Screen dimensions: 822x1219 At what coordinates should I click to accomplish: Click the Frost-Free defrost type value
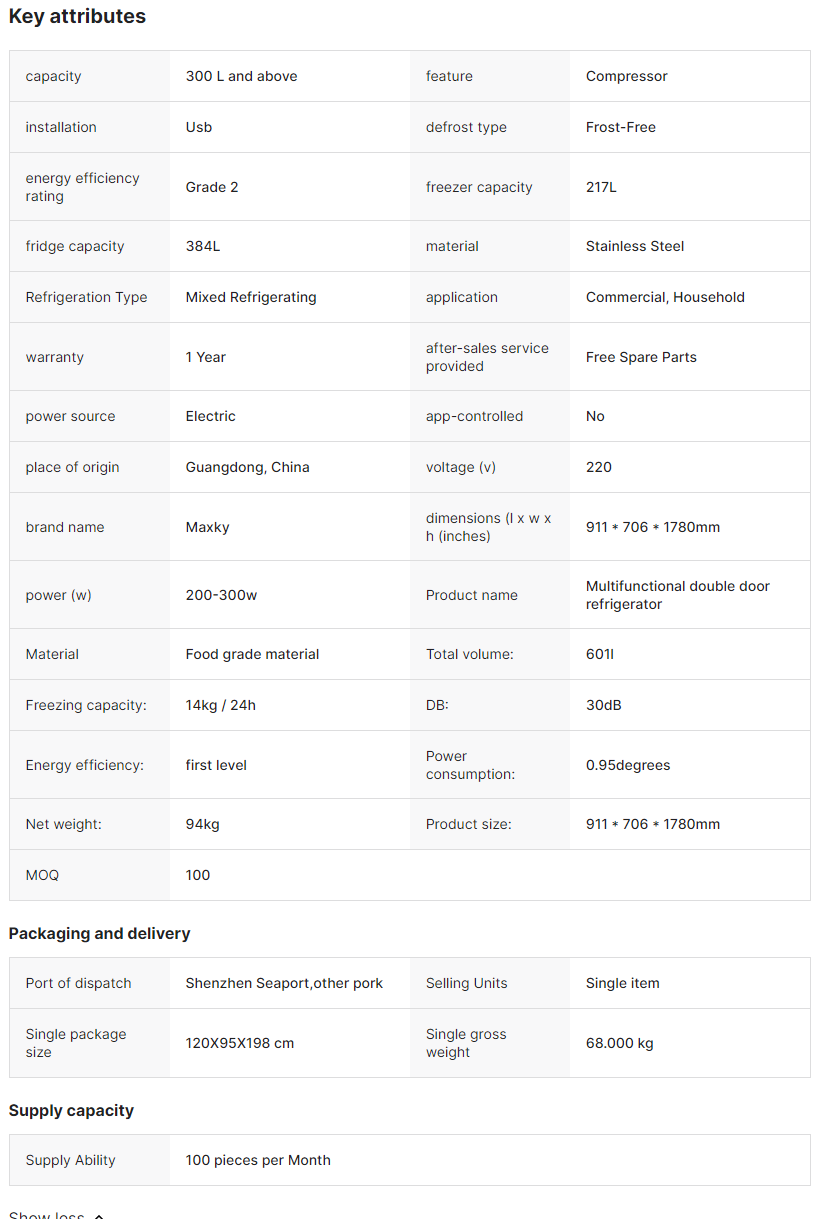click(x=620, y=127)
